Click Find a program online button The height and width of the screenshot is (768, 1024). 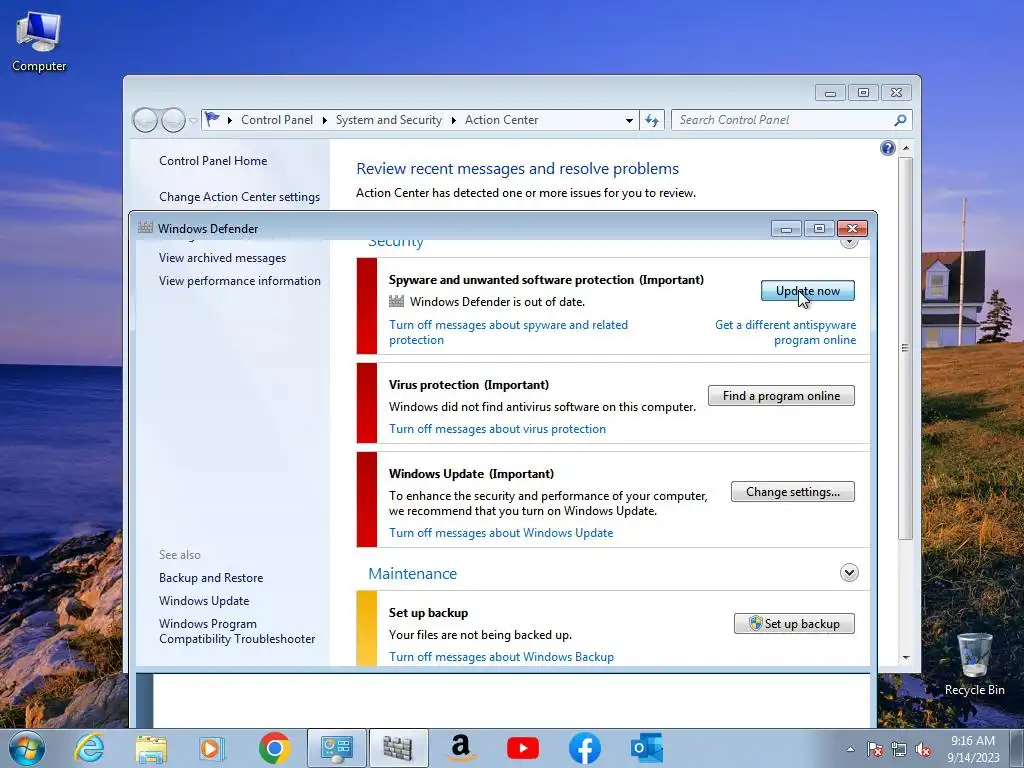(x=781, y=396)
